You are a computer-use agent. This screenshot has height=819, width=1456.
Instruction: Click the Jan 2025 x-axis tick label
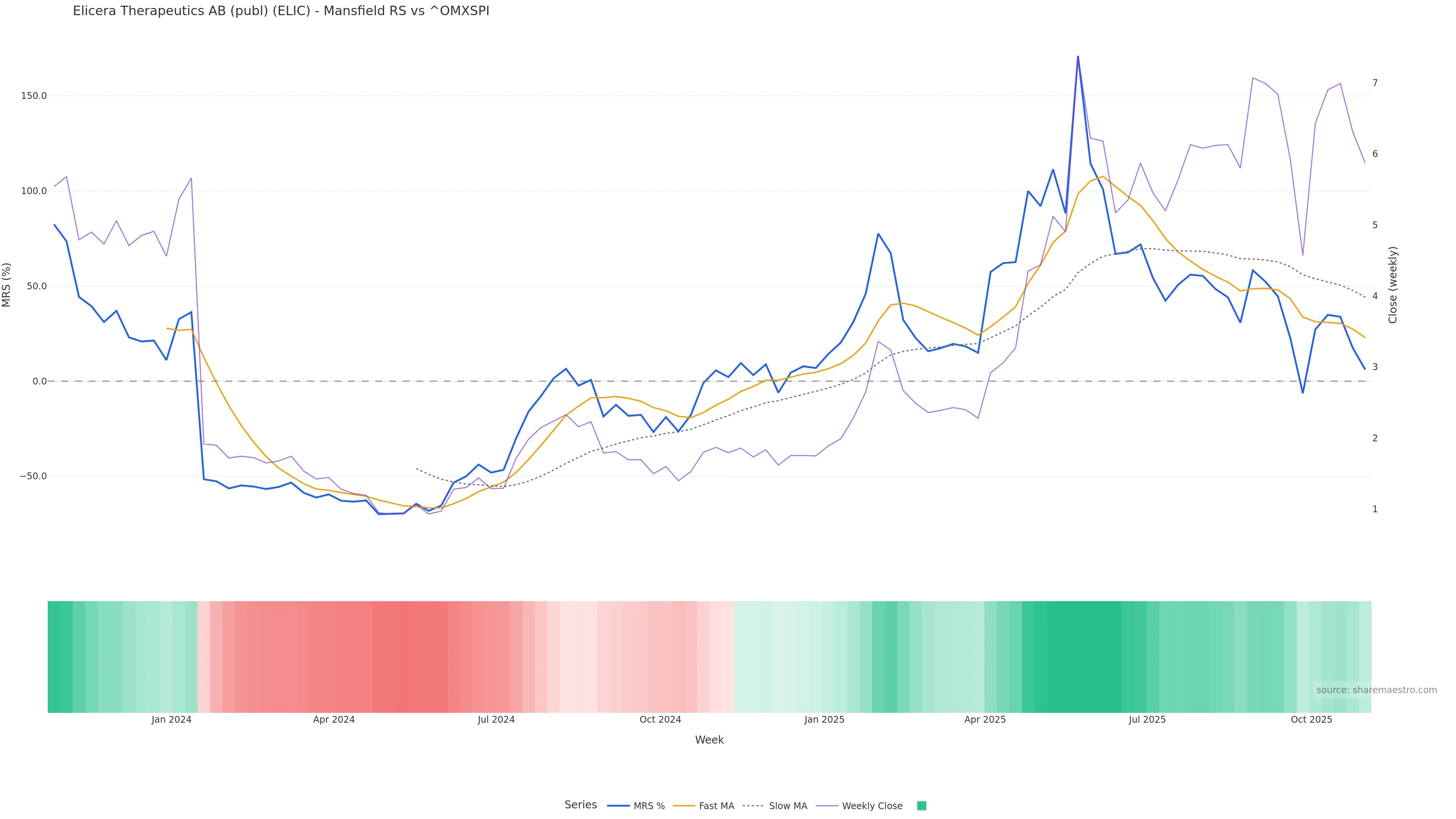click(824, 720)
